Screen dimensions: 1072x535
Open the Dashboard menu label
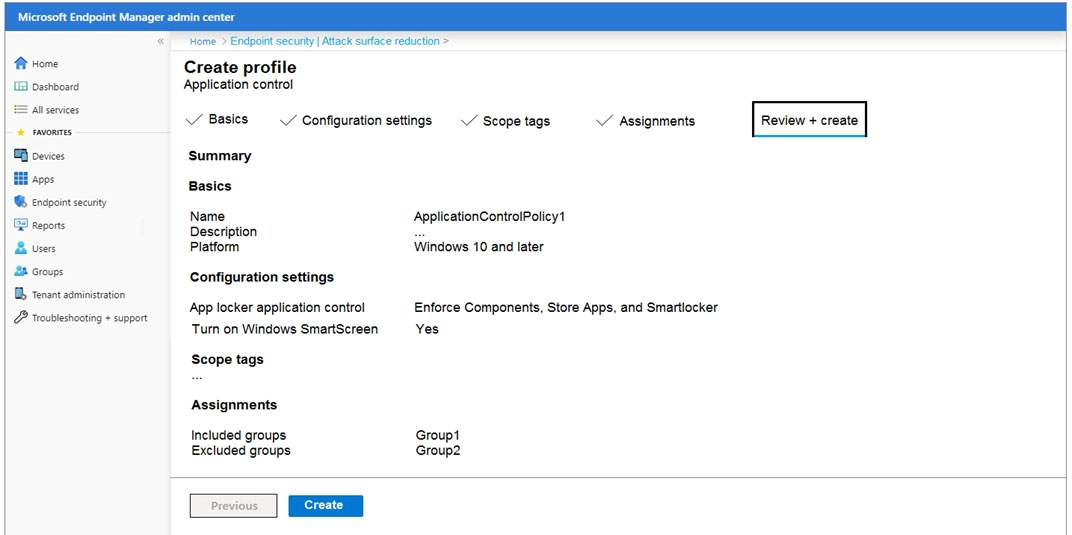(55, 87)
